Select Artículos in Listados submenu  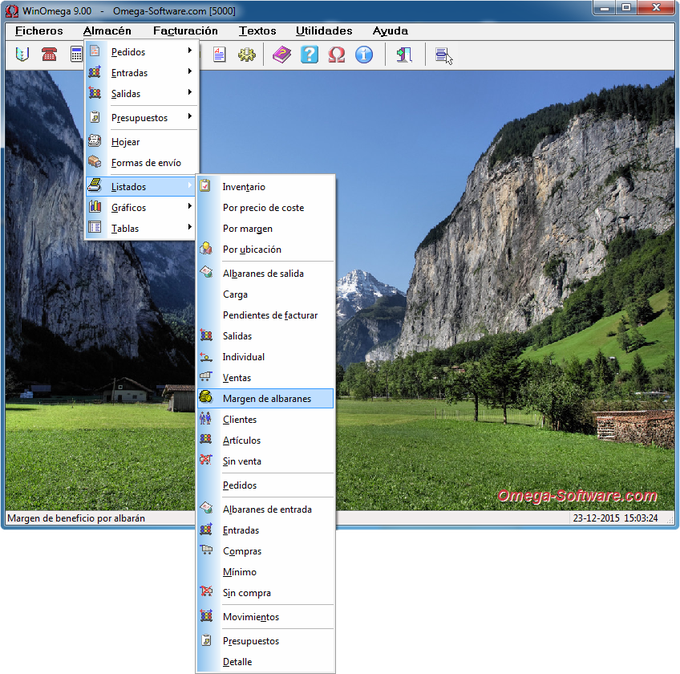pos(265,440)
